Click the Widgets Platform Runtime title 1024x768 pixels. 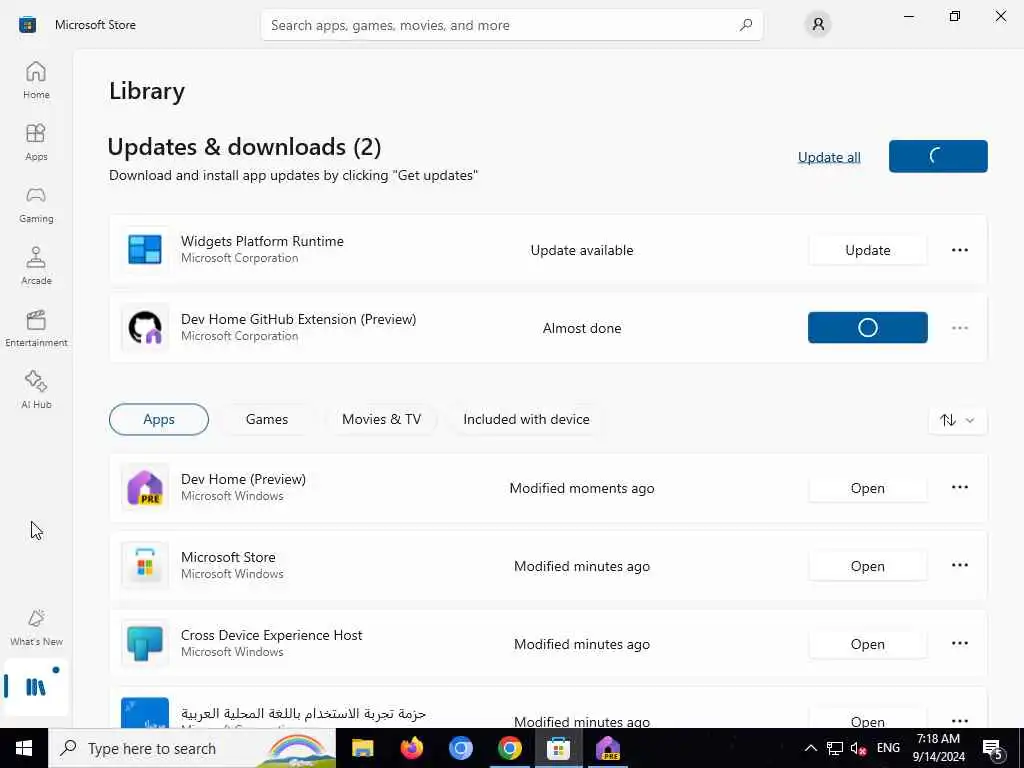pos(262,241)
